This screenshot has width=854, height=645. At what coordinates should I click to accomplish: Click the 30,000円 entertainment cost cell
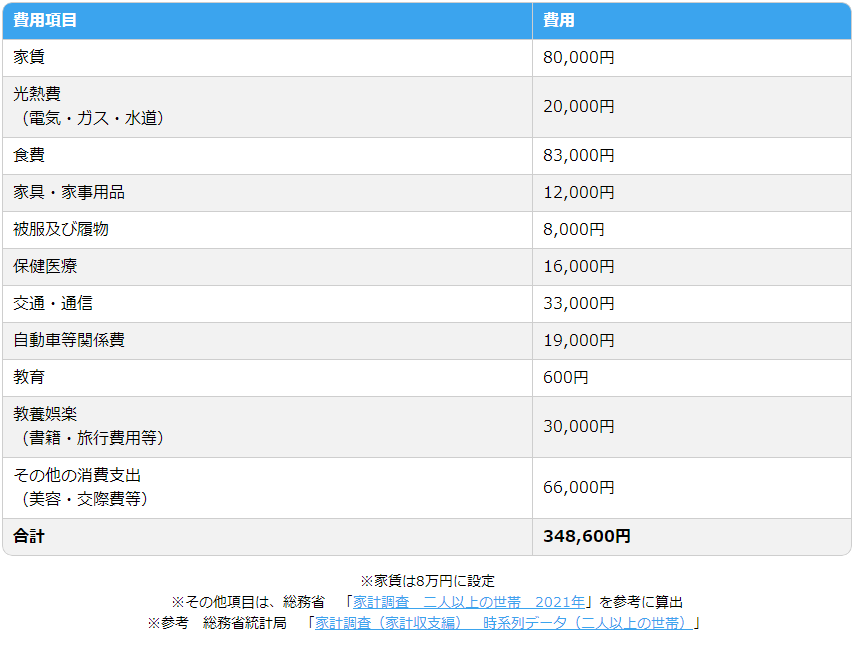tap(578, 426)
